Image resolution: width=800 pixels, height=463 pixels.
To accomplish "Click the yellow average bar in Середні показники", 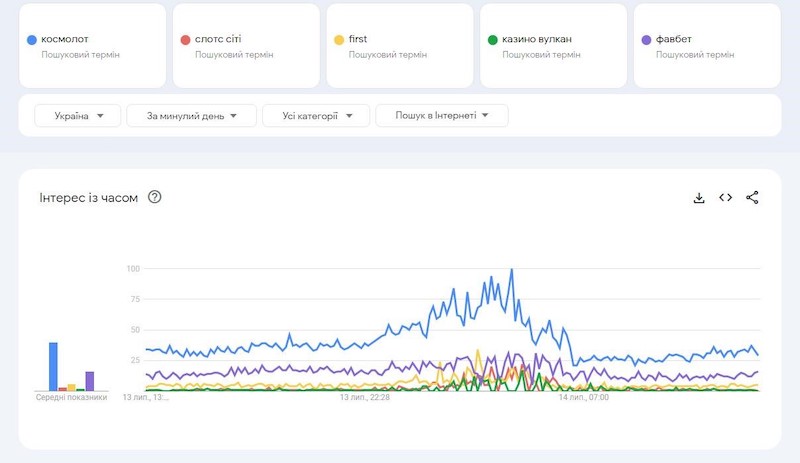I will click(71, 387).
